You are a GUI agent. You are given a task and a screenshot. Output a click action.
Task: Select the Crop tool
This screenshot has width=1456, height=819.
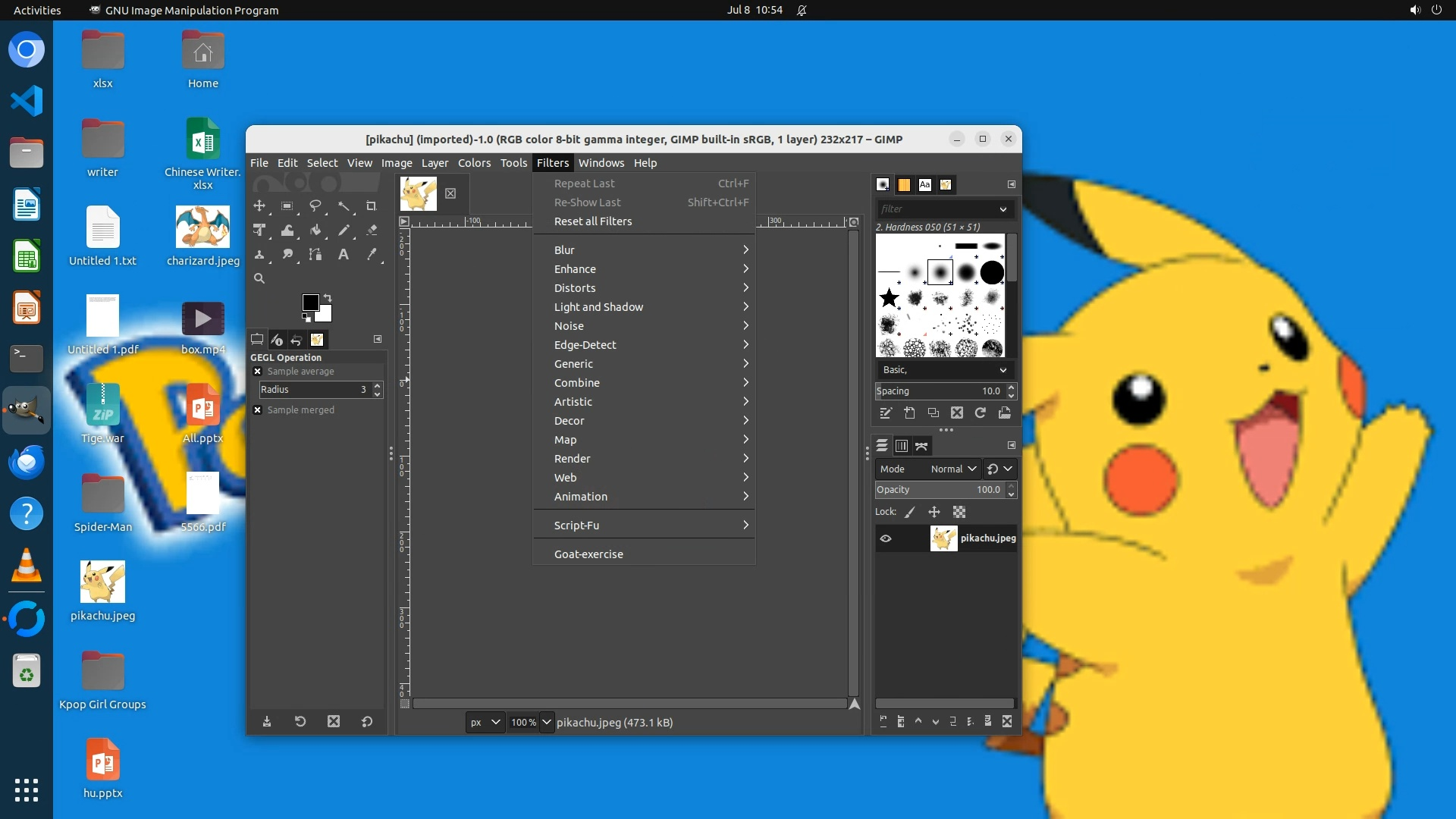tap(371, 206)
